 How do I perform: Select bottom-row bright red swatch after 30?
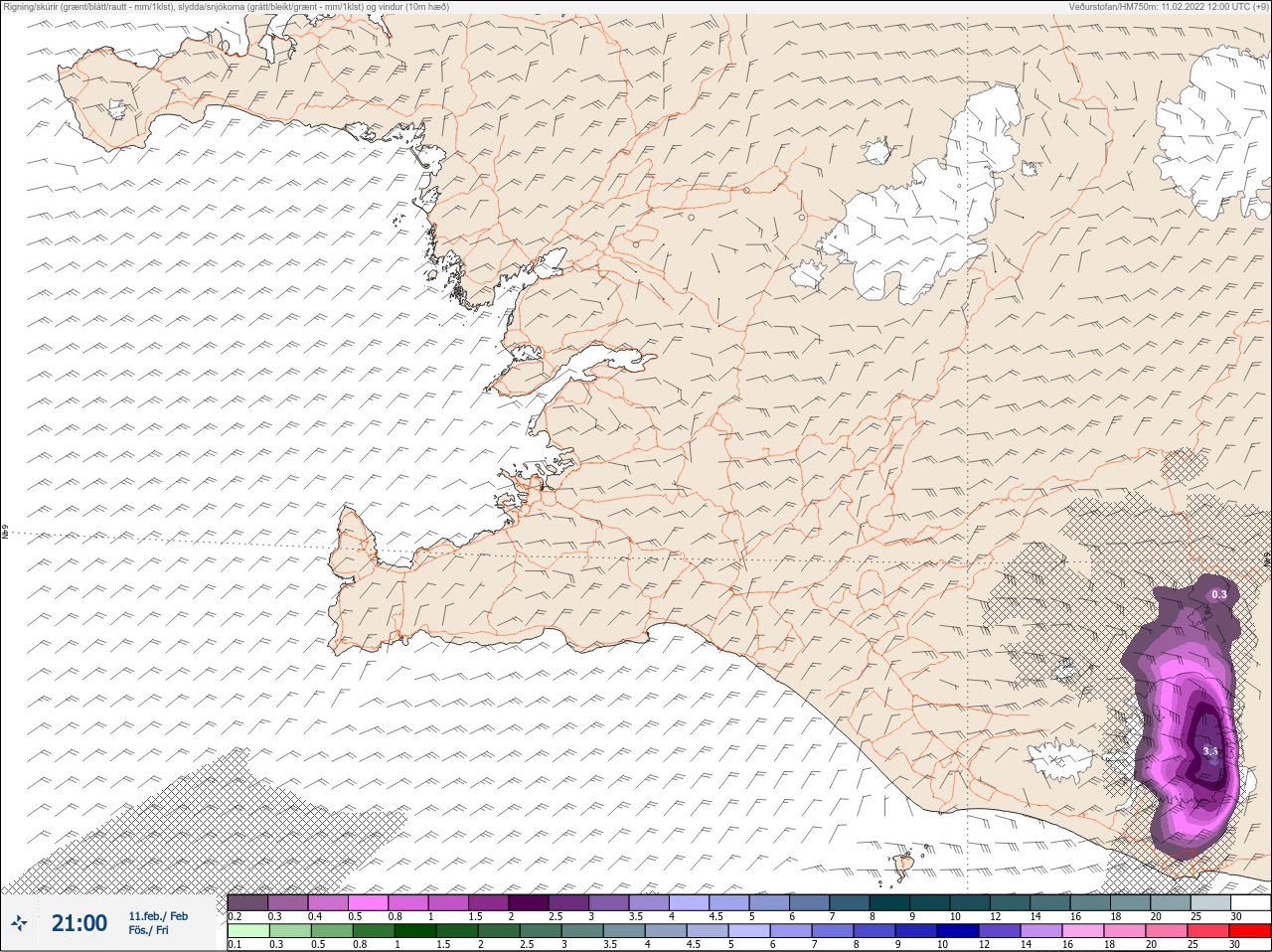pos(1250,931)
